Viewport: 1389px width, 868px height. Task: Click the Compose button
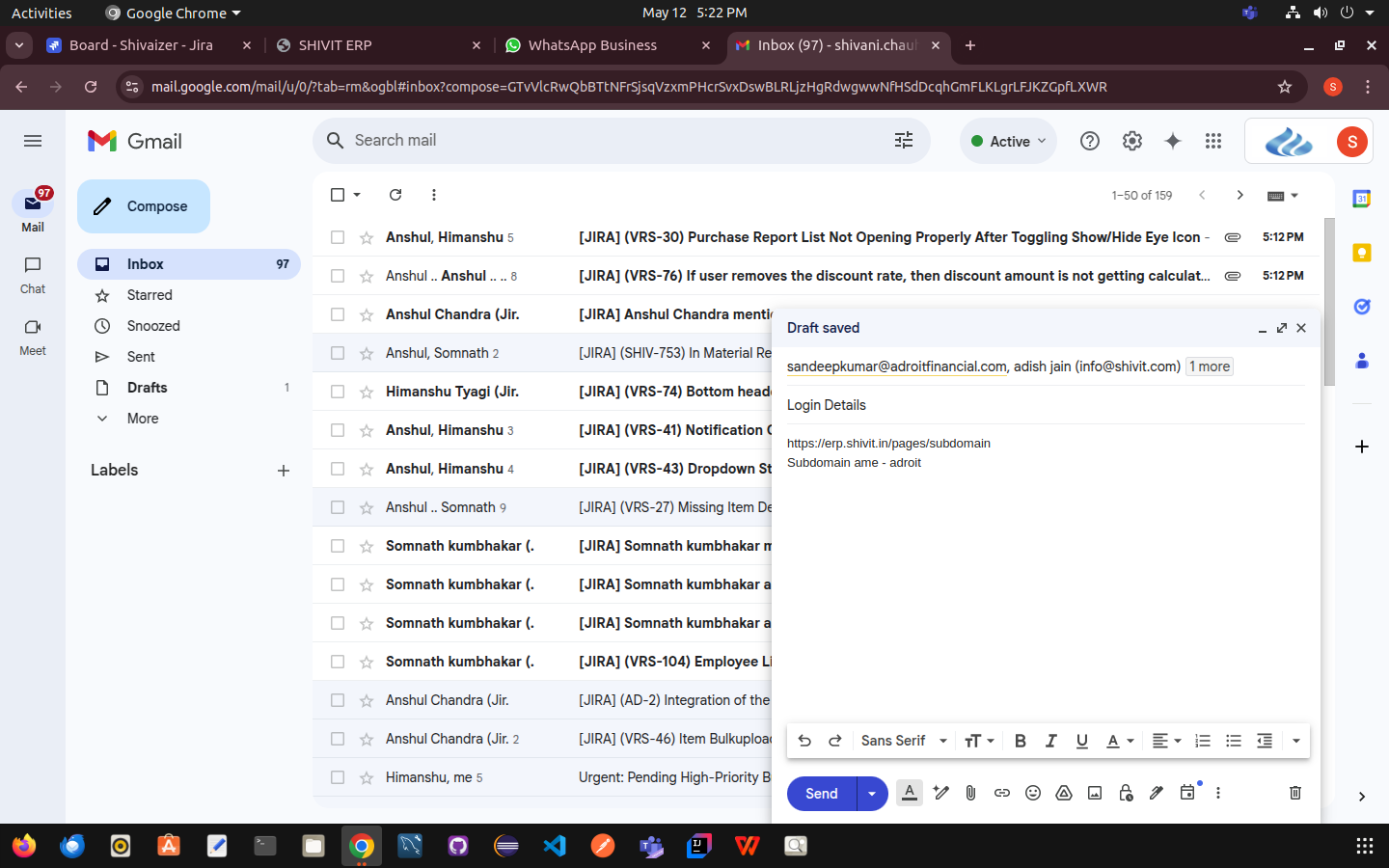coord(144,206)
